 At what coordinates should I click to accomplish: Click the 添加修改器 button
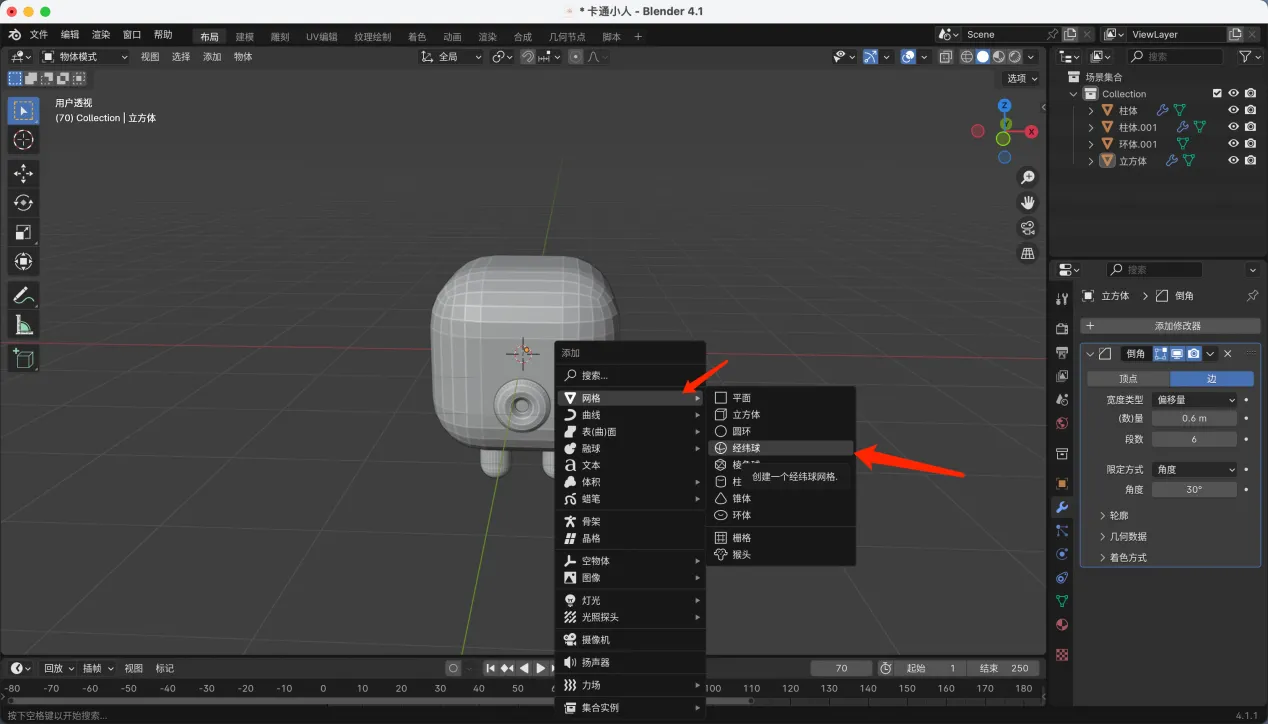click(1170, 326)
